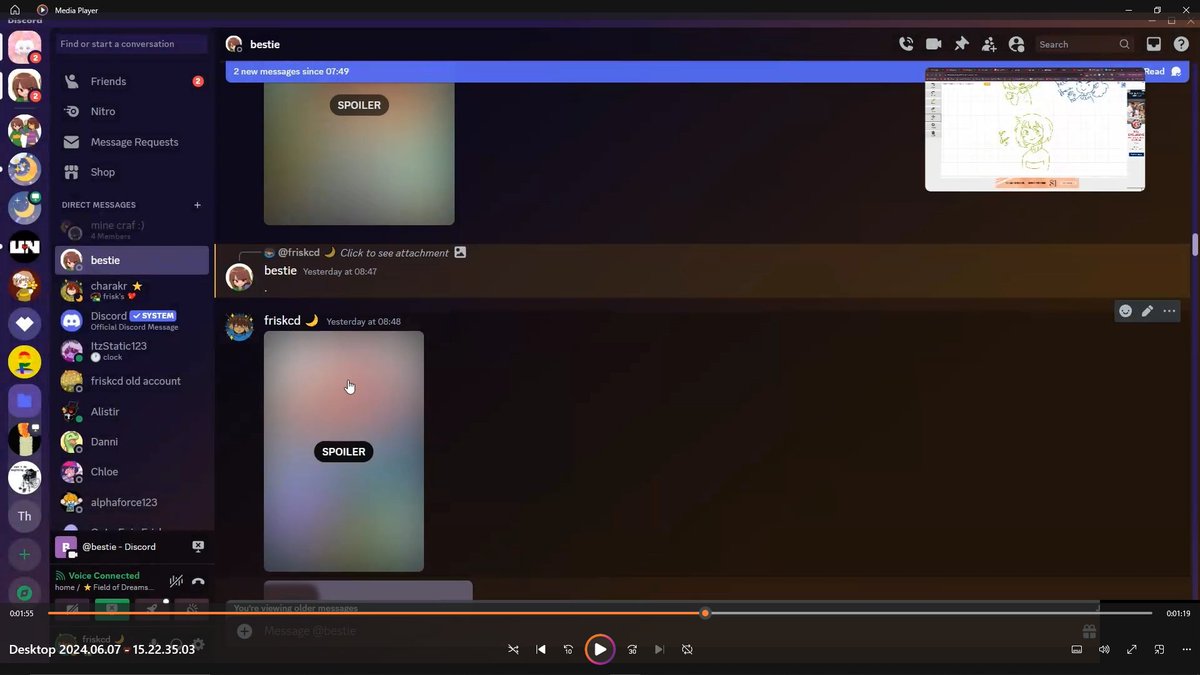Open the server folder icon

tap(25, 401)
